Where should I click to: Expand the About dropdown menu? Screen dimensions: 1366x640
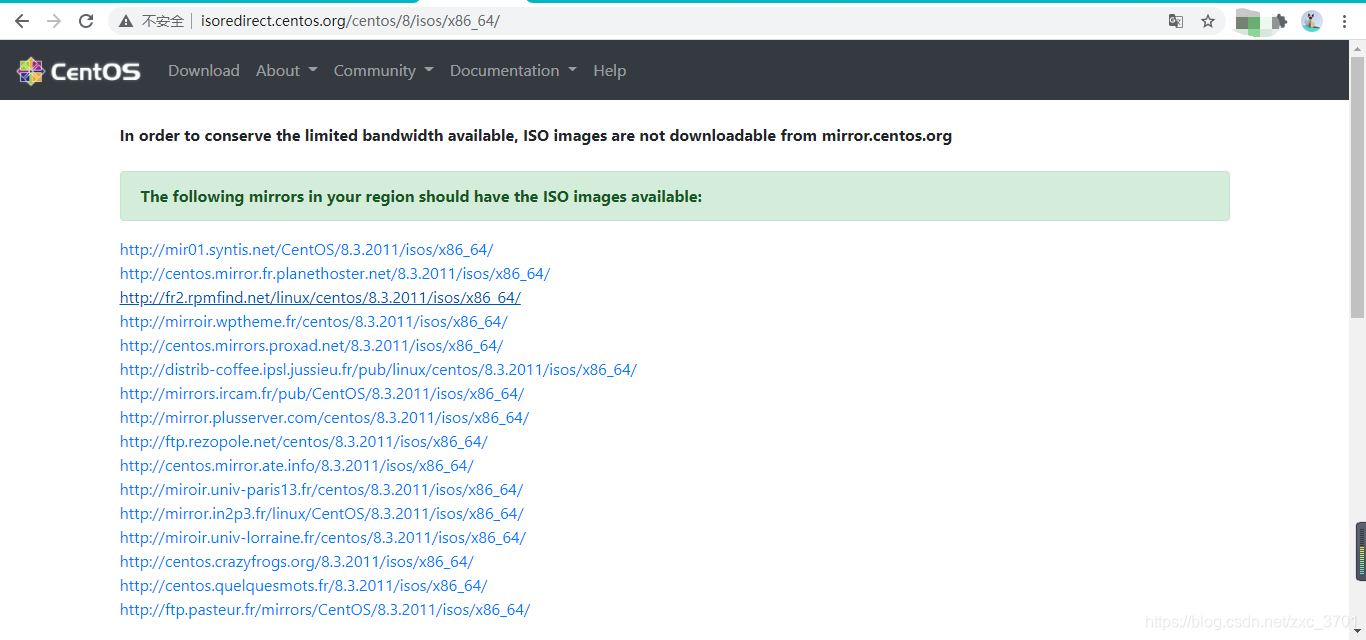[x=286, y=71]
